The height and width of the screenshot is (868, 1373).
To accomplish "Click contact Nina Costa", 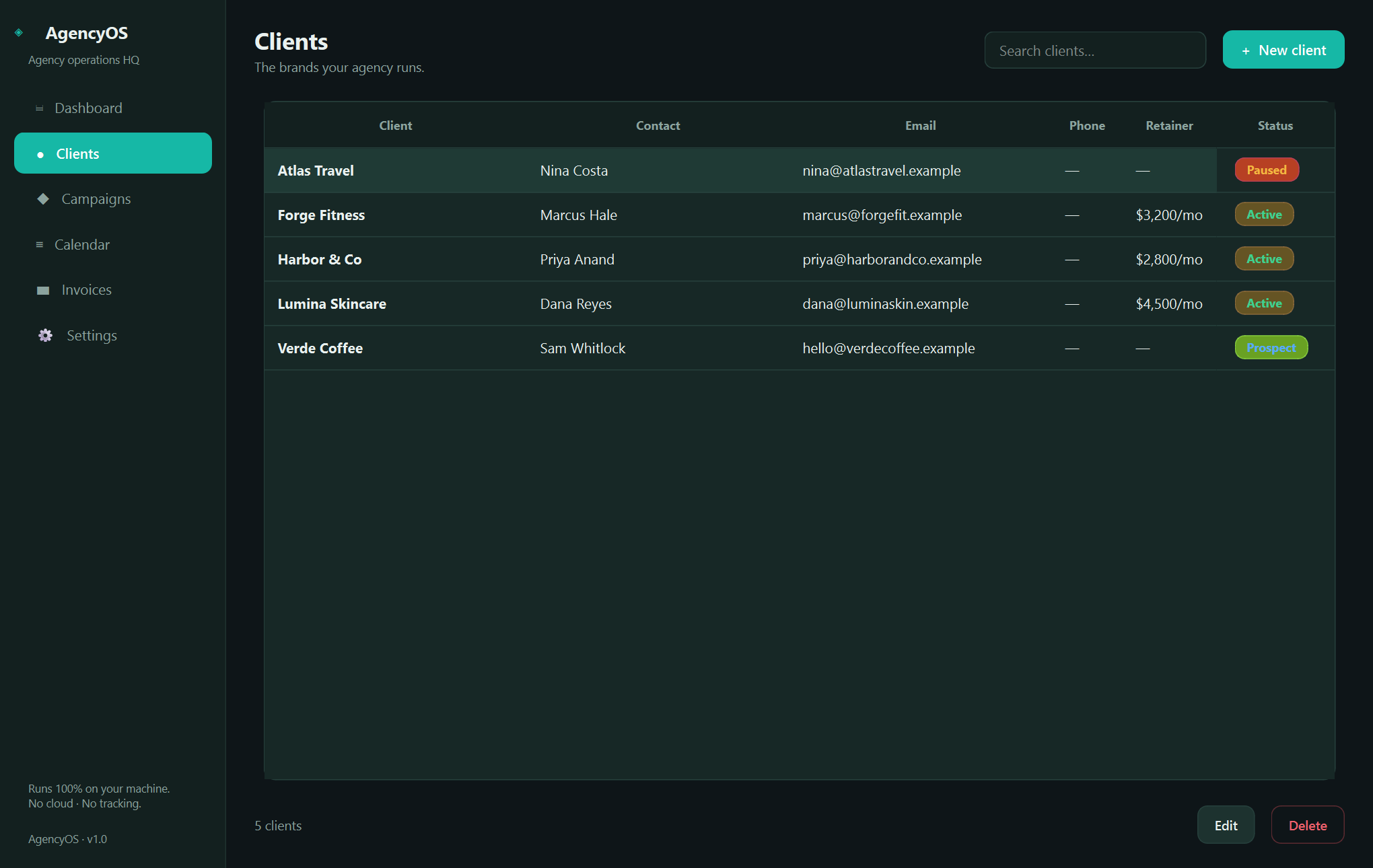I will click(574, 171).
